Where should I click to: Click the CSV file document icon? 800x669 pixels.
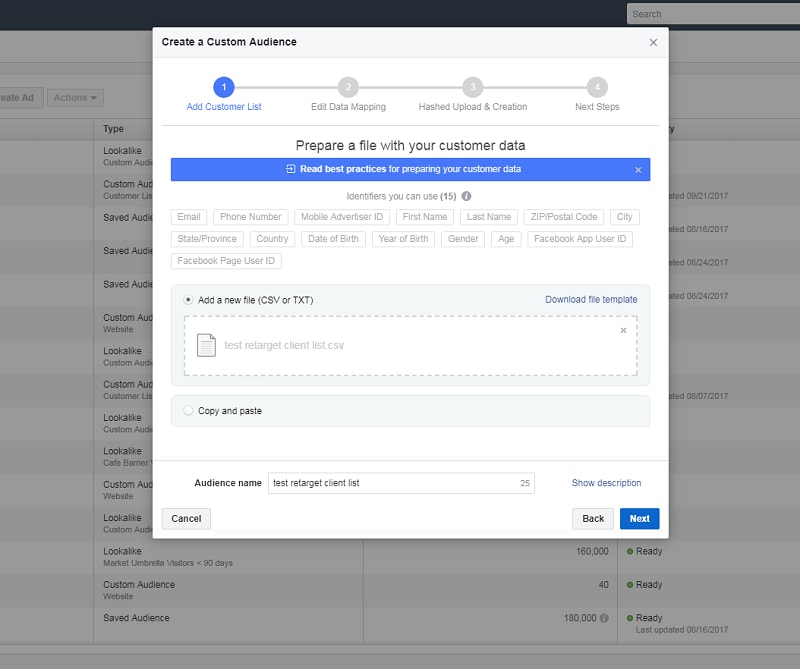click(x=207, y=345)
